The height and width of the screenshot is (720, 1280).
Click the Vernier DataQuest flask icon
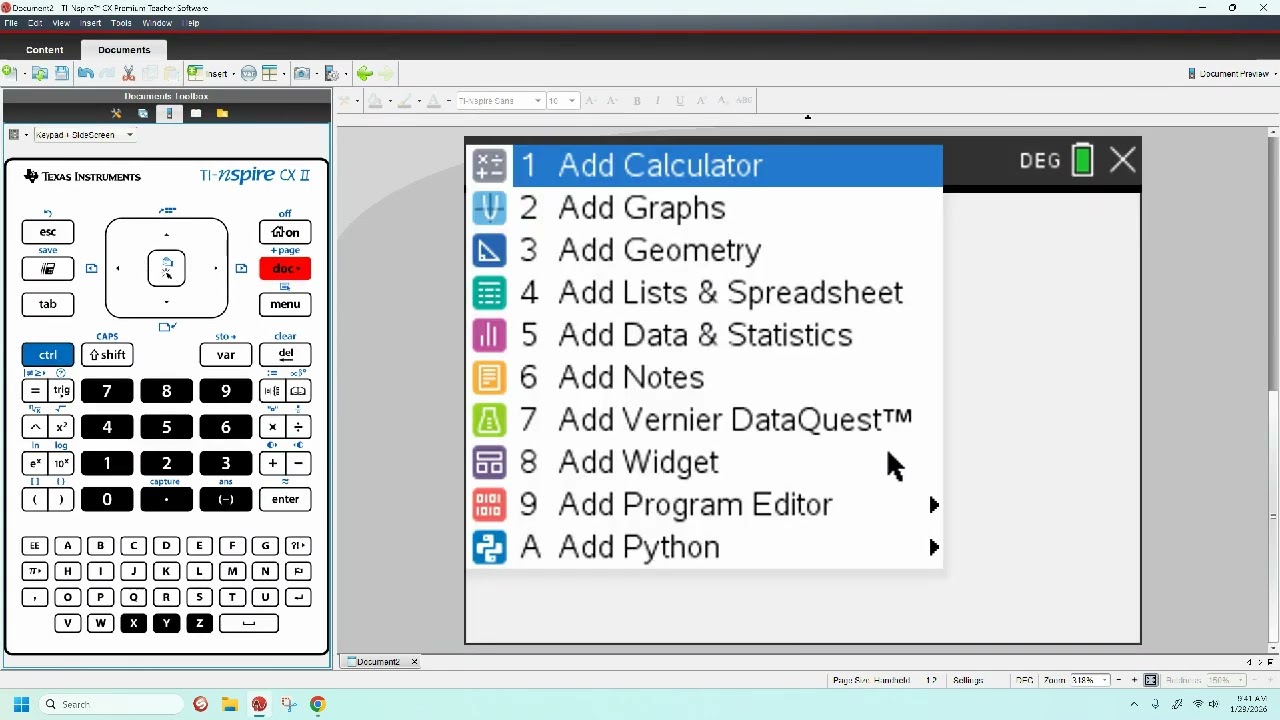pyautogui.click(x=489, y=420)
